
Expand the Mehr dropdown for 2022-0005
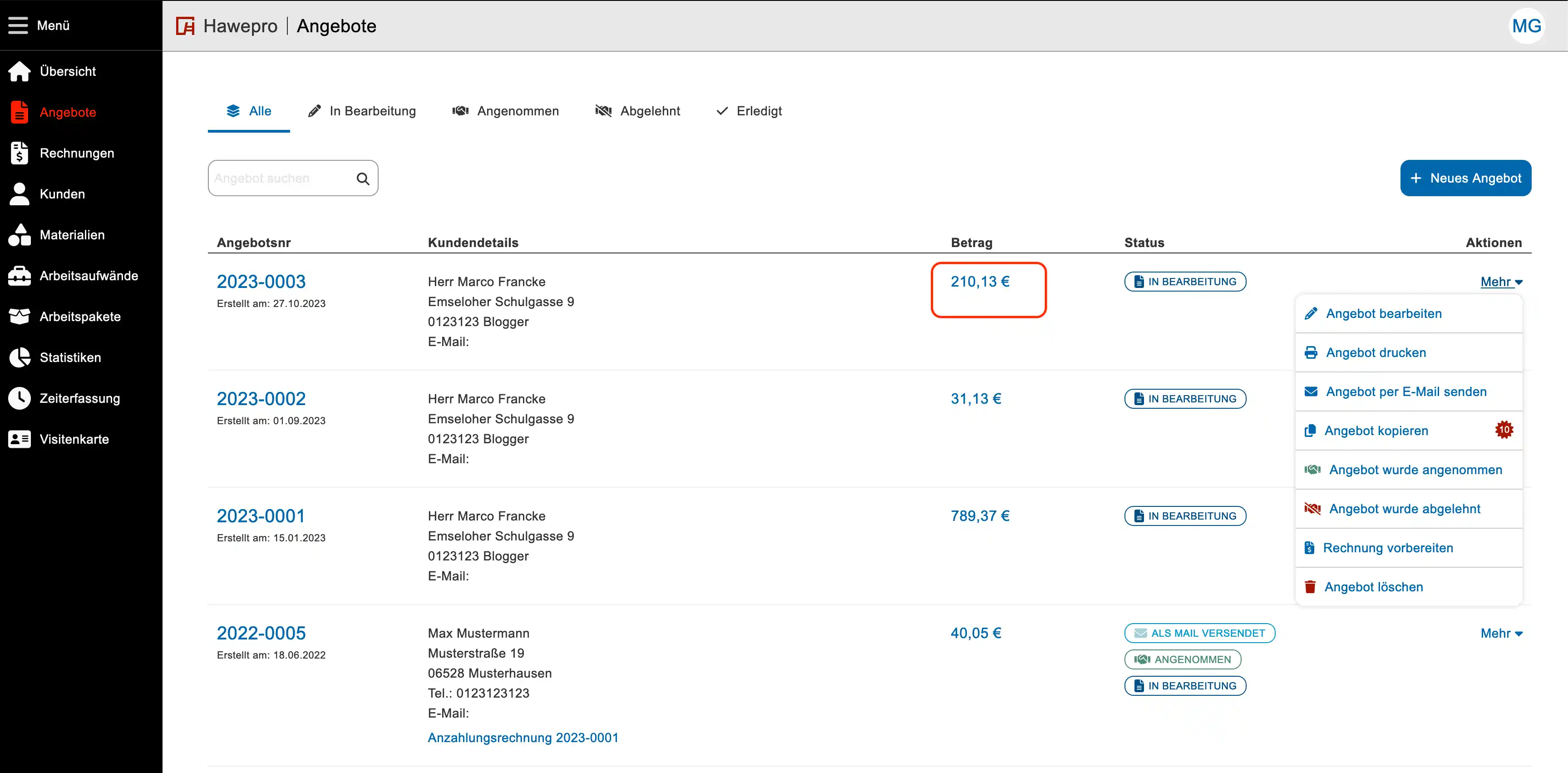tap(1501, 634)
